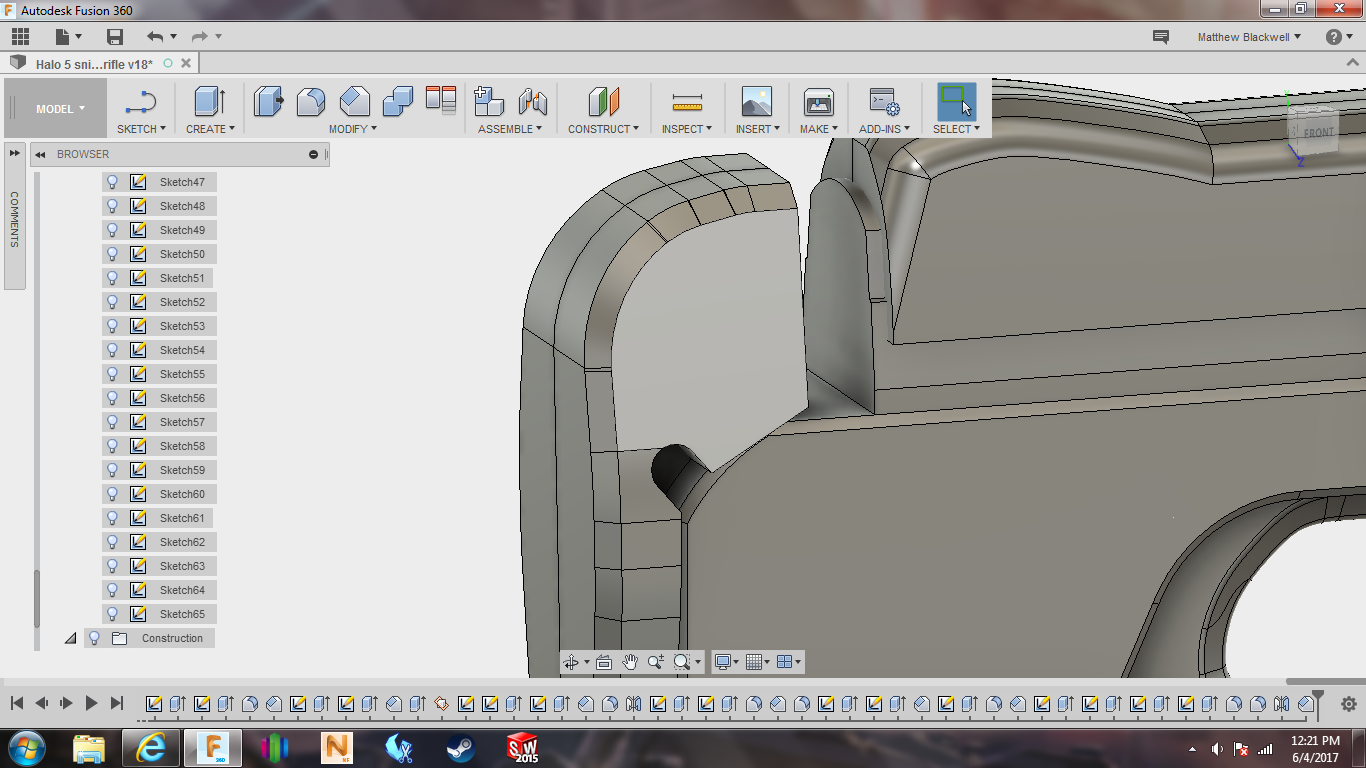Screen dimensions: 1366x768
Task: Open the Help question mark menu
Action: (1339, 37)
